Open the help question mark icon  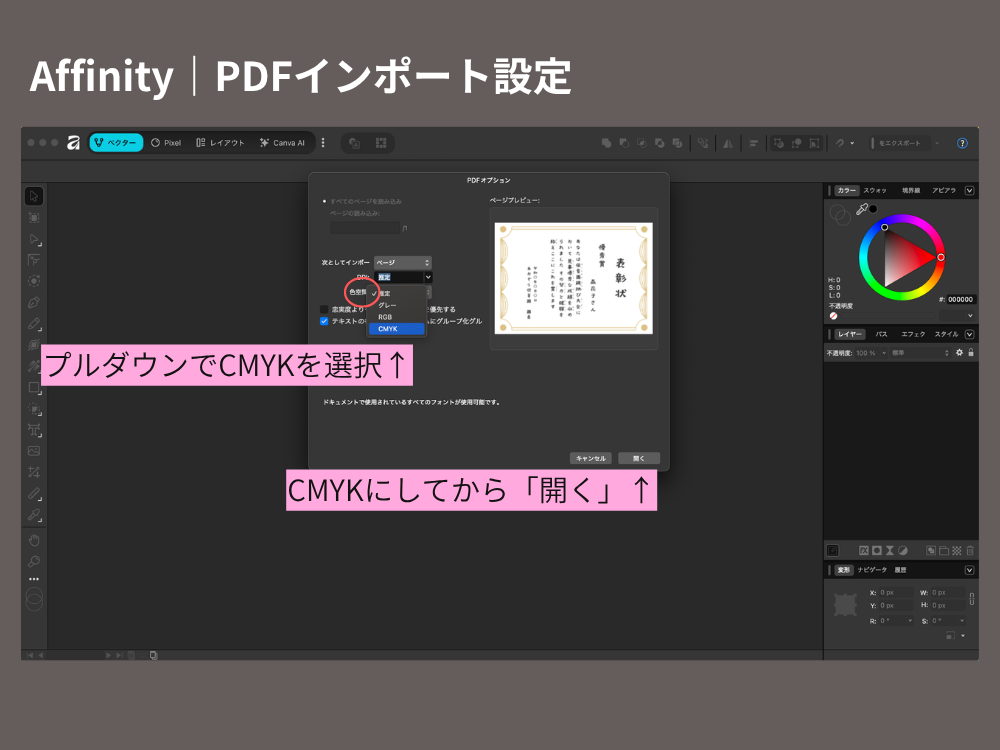tap(962, 143)
